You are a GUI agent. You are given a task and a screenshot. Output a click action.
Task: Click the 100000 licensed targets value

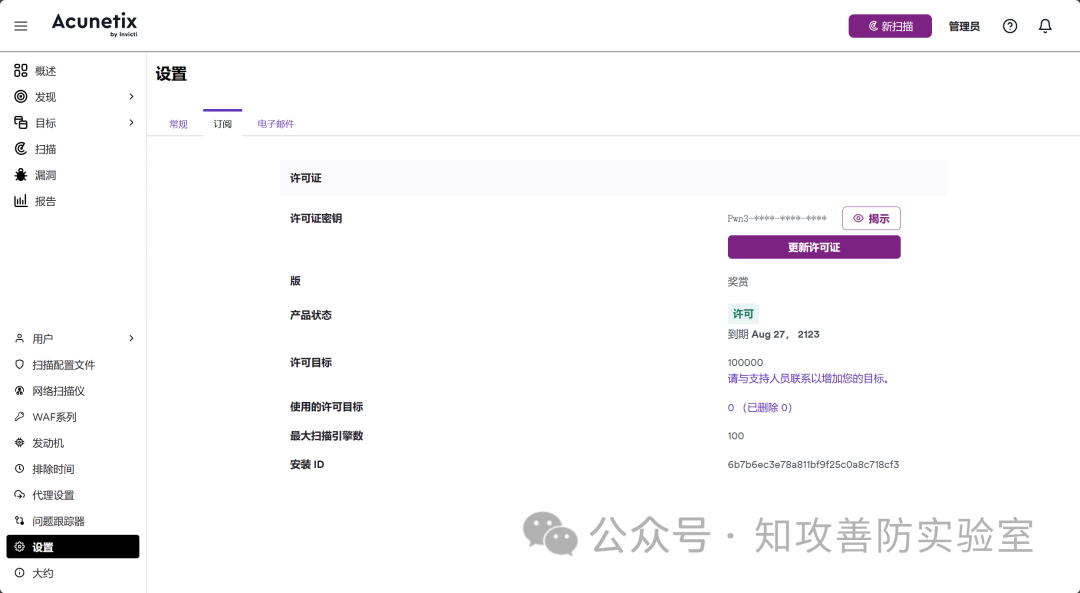tap(745, 362)
